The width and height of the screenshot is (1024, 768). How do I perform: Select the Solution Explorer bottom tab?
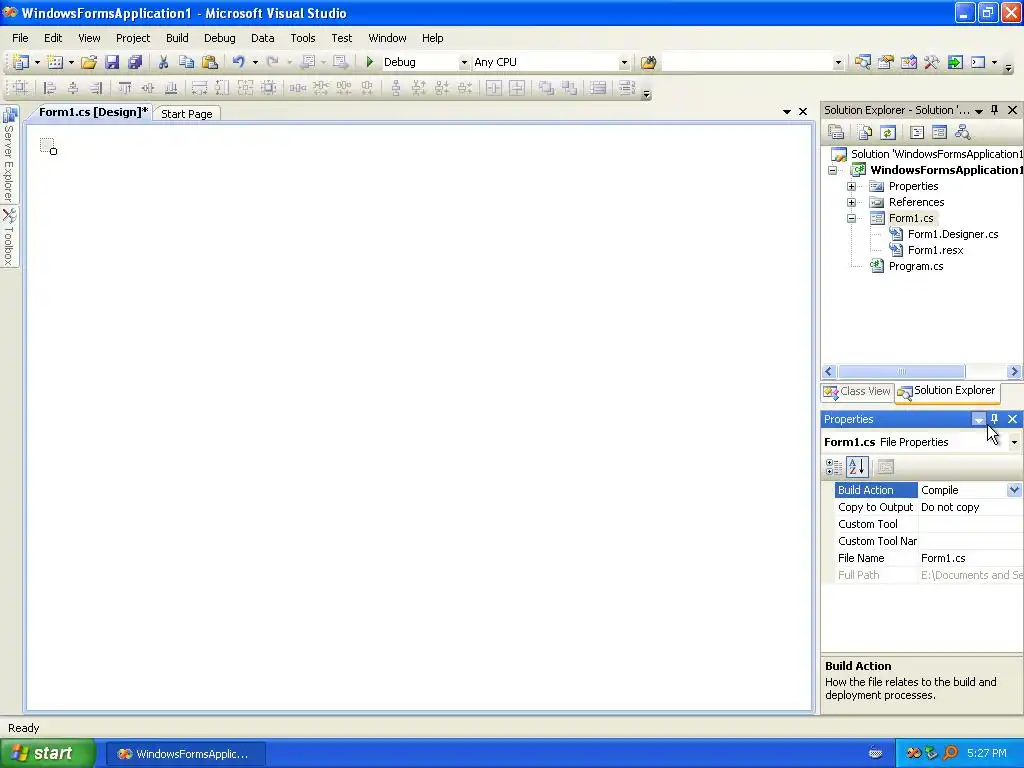(x=947, y=391)
